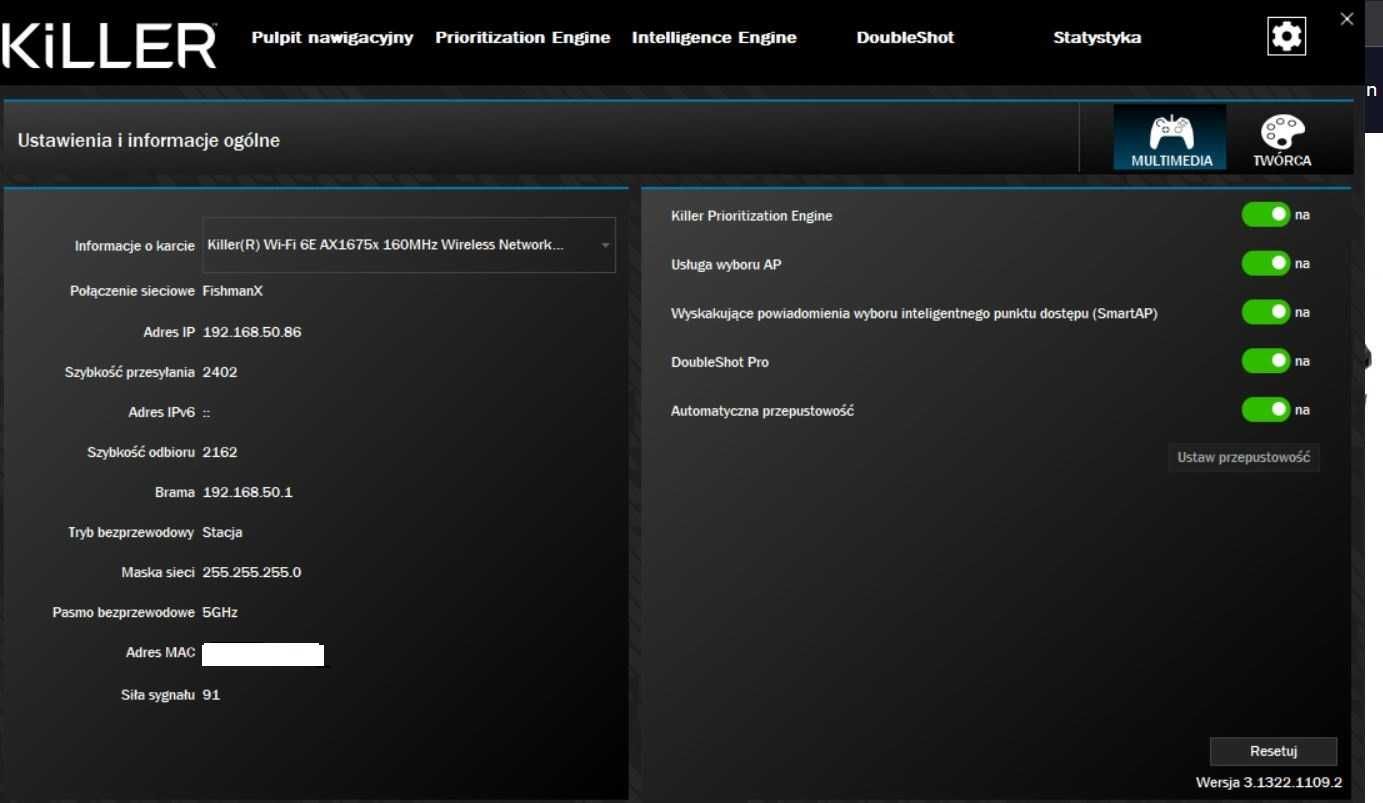Go to the Prioritization Engine tab

(x=523, y=38)
